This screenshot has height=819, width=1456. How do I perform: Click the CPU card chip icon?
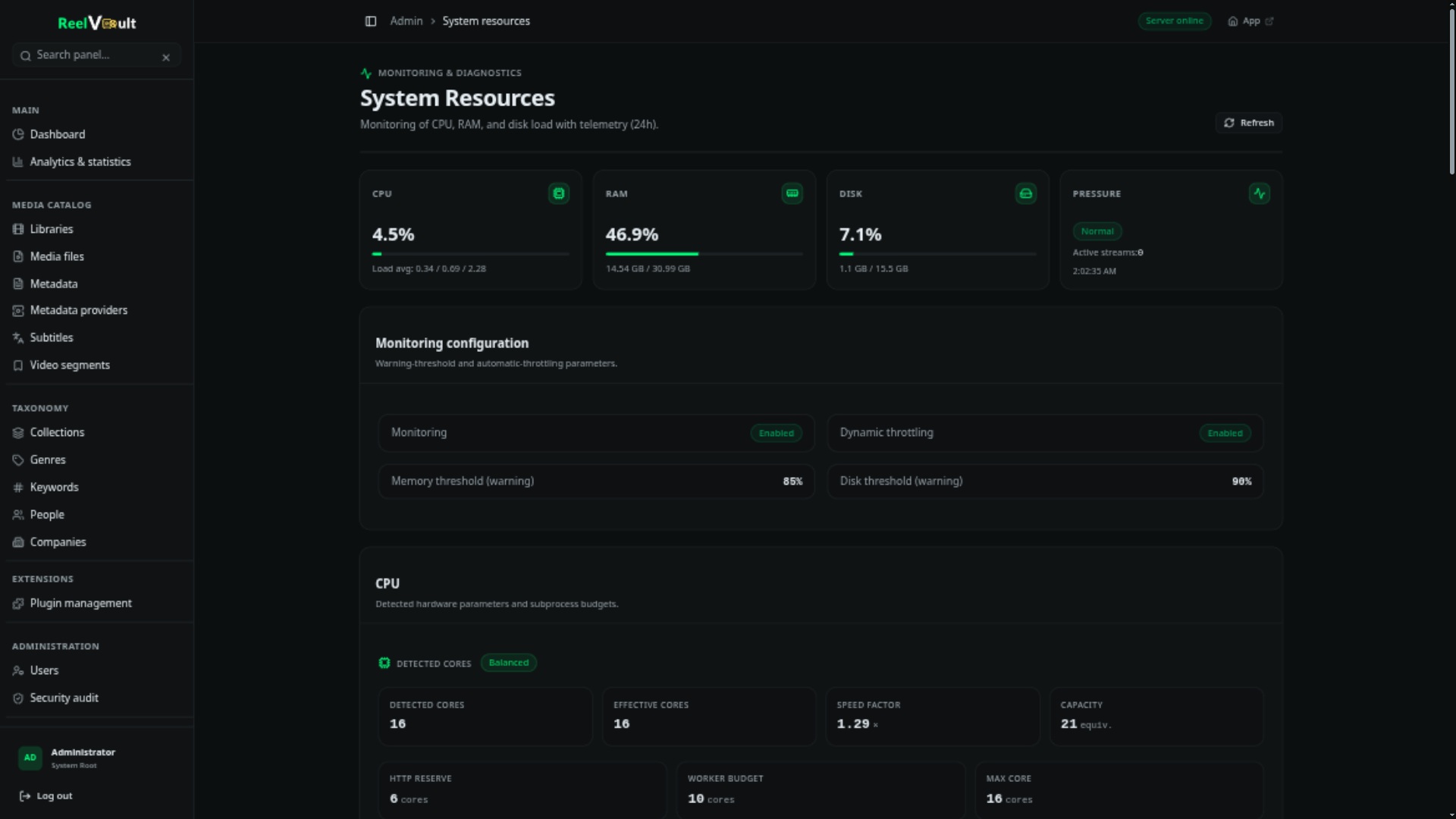pyautogui.click(x=559, y=193)
